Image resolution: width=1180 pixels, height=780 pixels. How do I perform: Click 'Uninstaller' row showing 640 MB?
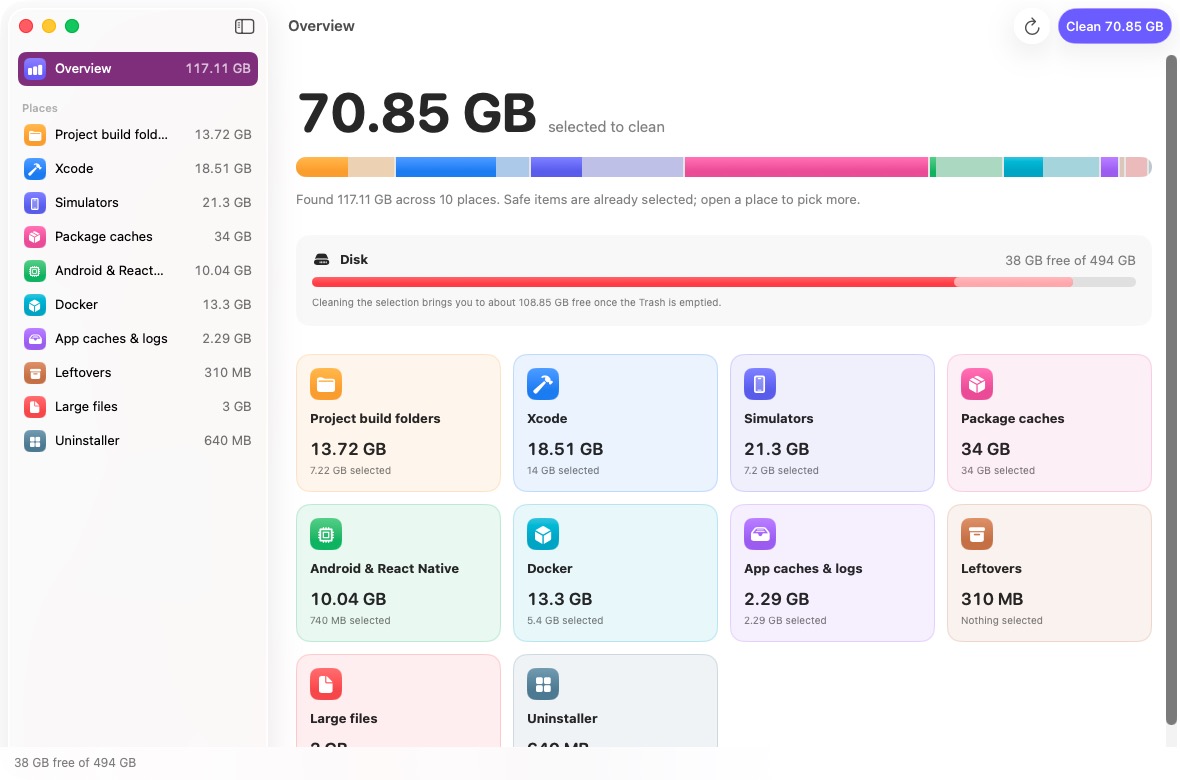coord(138,440)
